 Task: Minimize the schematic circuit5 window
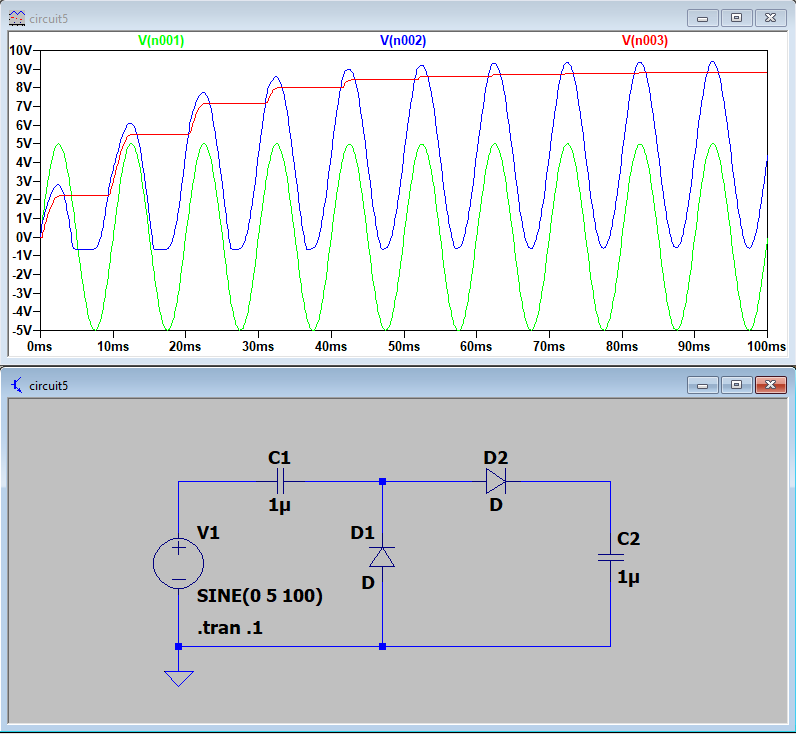704,385
